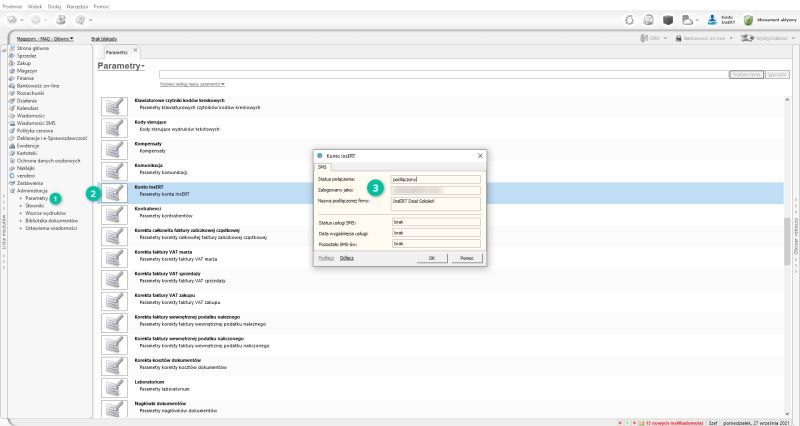
Task: Click the Wiadomości SMS icon in sidebar
Action: click(x=12, y=123)
